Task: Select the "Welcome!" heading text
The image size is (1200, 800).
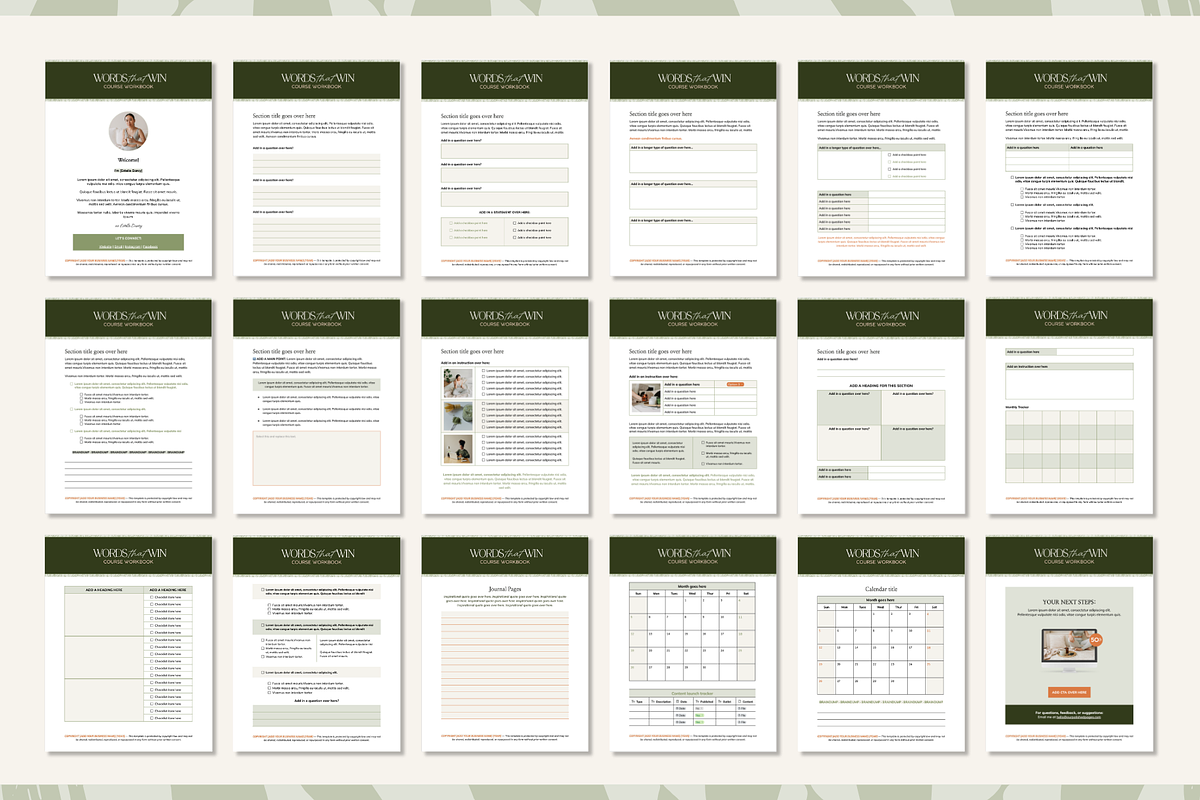Action: coord(127,158)
